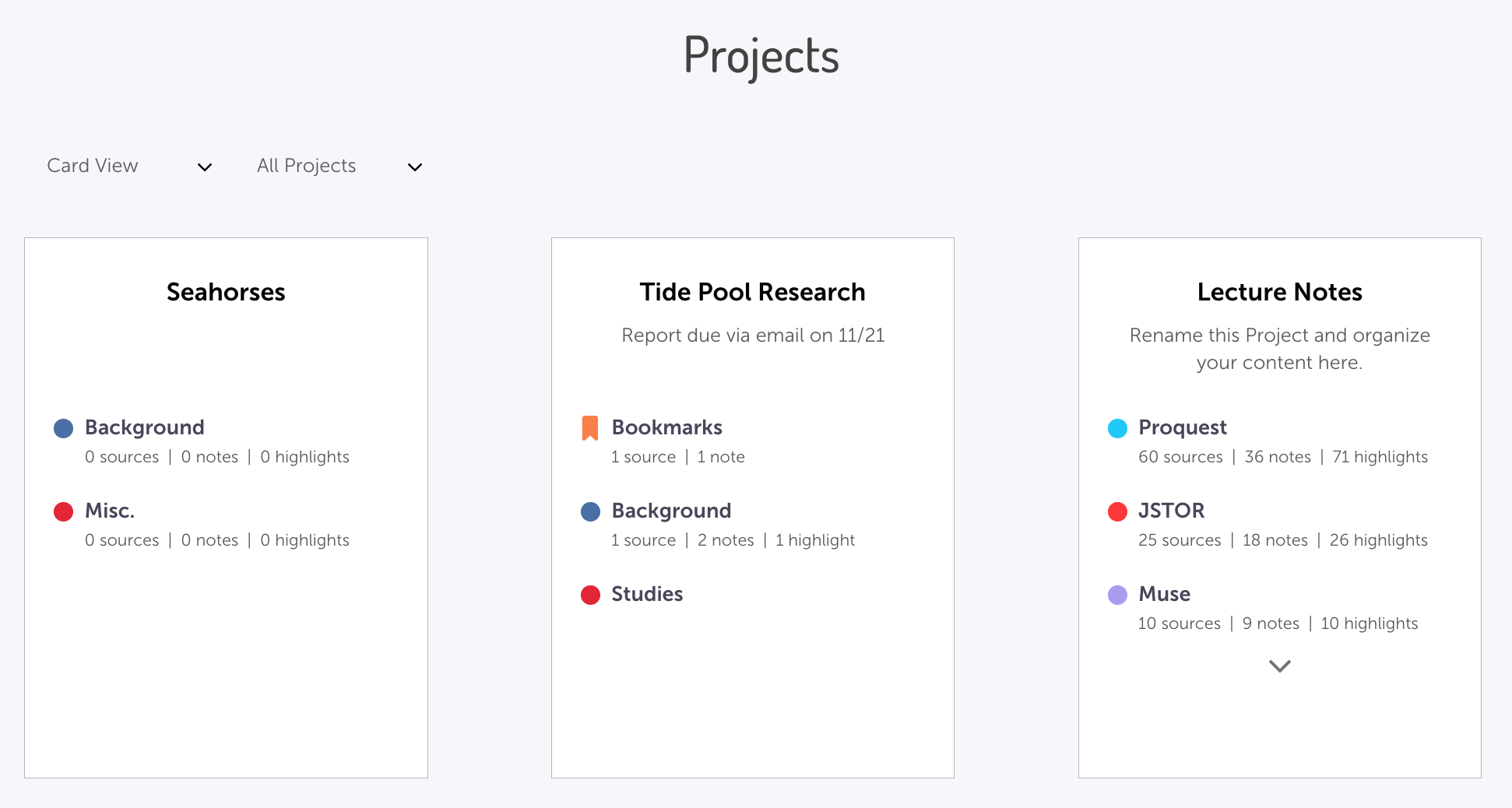The image size is (1512, 808).
Task: Click the orange Bookmarks flag icon
Action: click(590, 428)
